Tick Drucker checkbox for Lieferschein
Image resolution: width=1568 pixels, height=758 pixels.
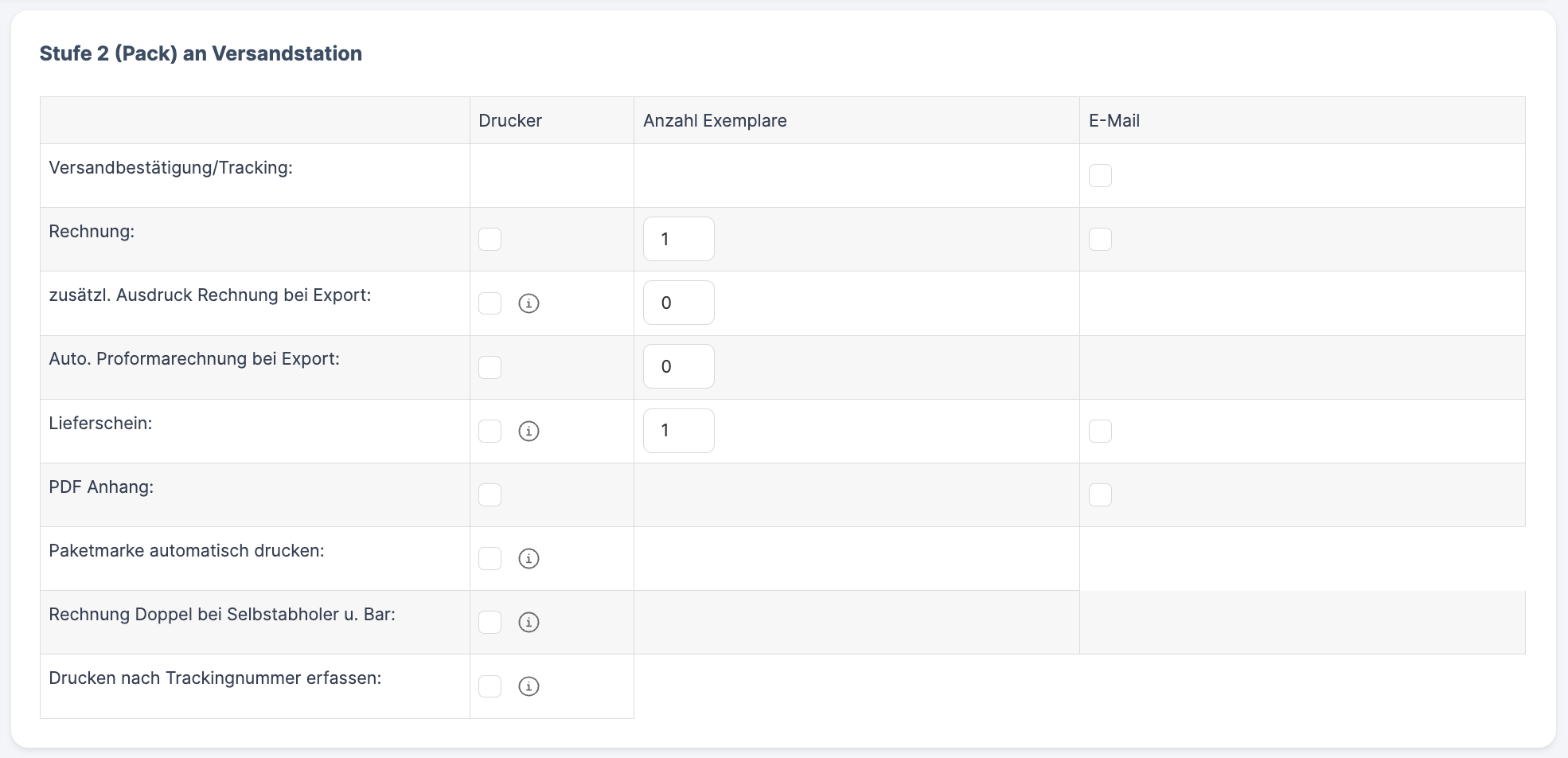click(x=490, y=431)
